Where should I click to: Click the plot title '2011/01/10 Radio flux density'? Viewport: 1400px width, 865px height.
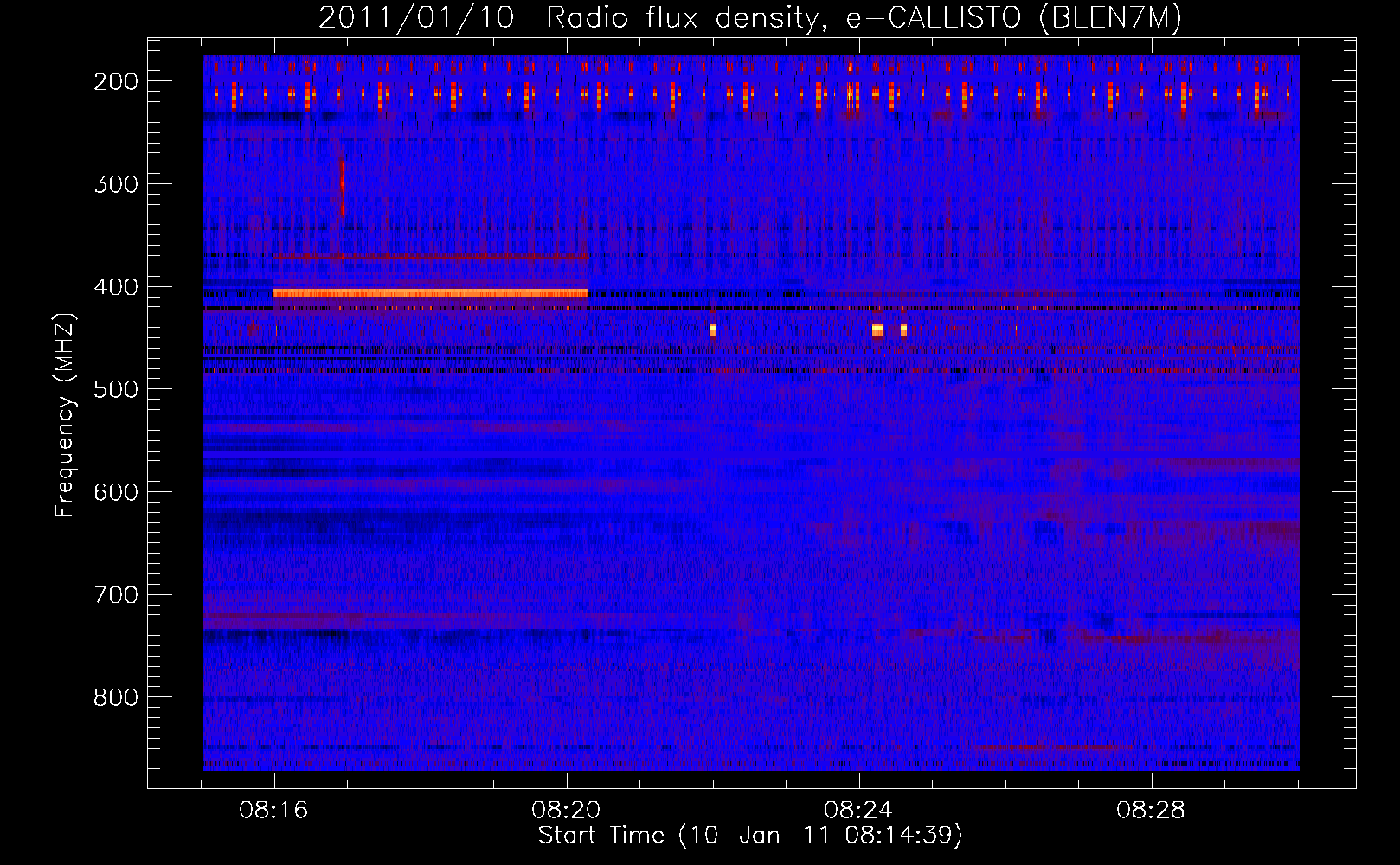click(570, 18)
